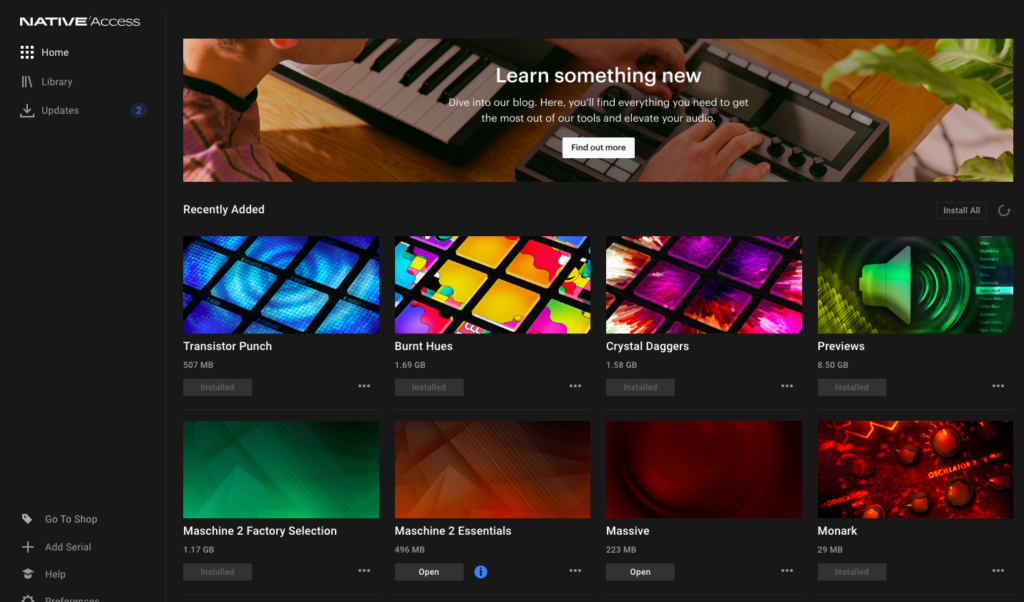
Task: Click the Library books icon
Action: tap(27, 82)
